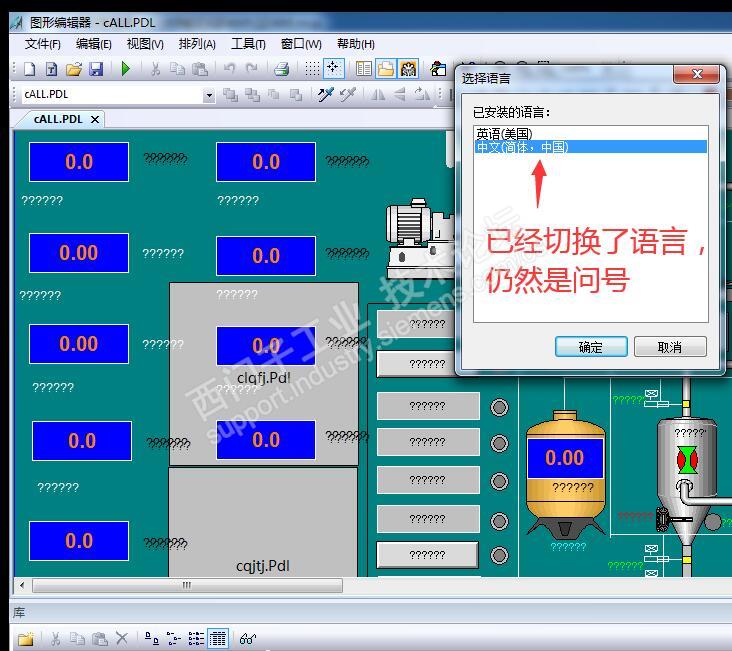
Task: Click the bring to front layer icon
Action: 230,95
